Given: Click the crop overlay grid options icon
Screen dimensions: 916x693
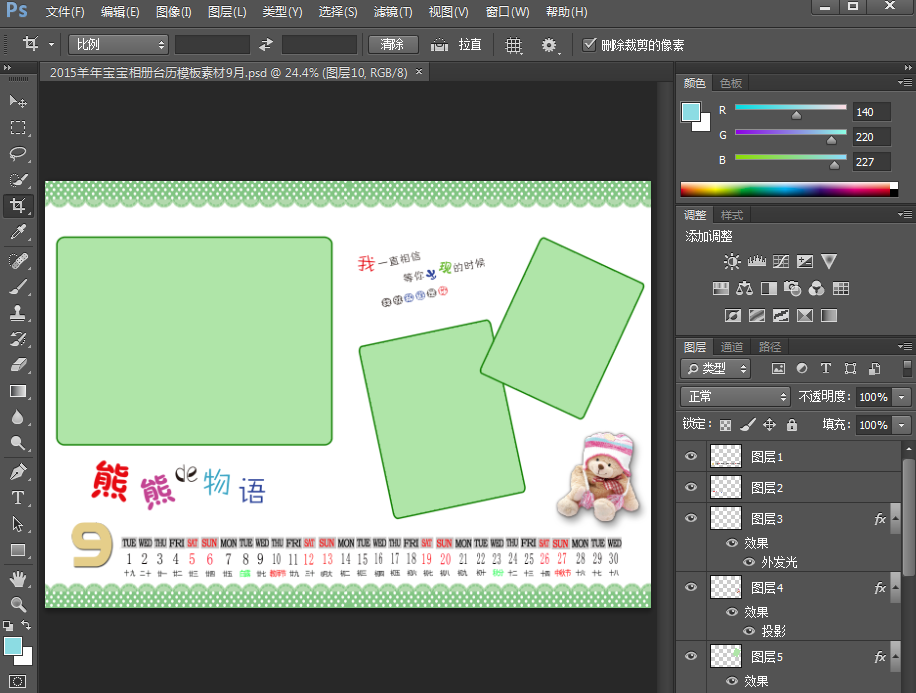Looking at the screenshot, I should (513, 45).
